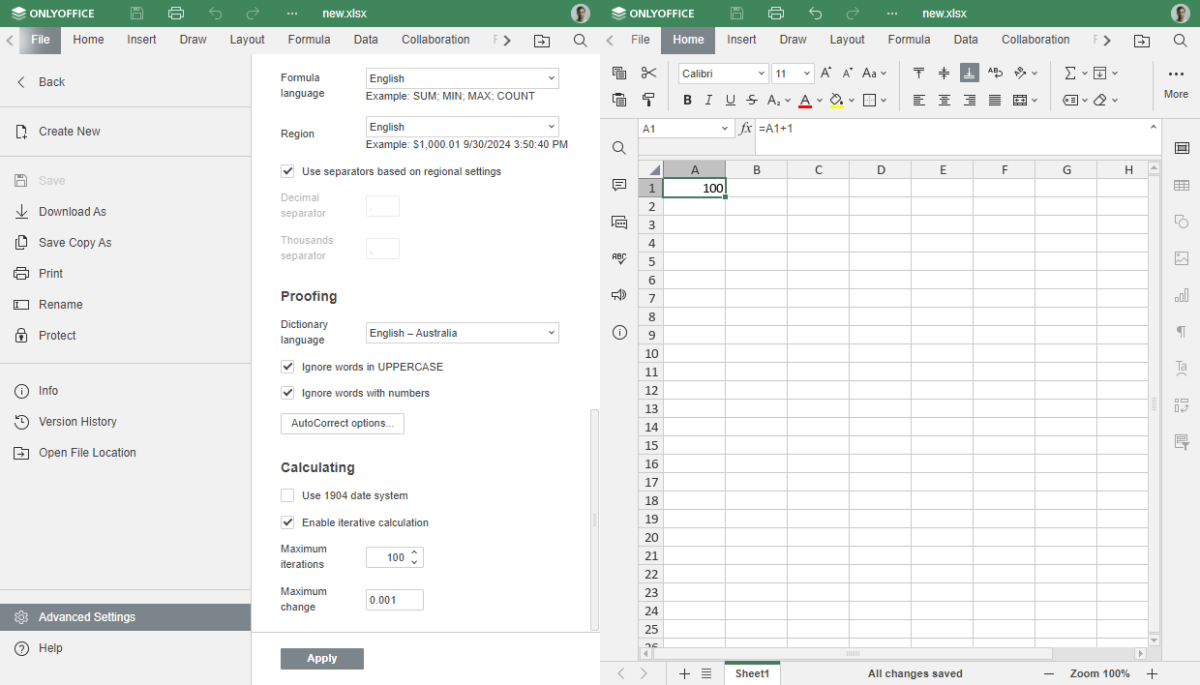The width and height of the screenshot is (1200, 685).
Task: Open spell checking from the left sidebar
Action: click(x=618, y=258)
